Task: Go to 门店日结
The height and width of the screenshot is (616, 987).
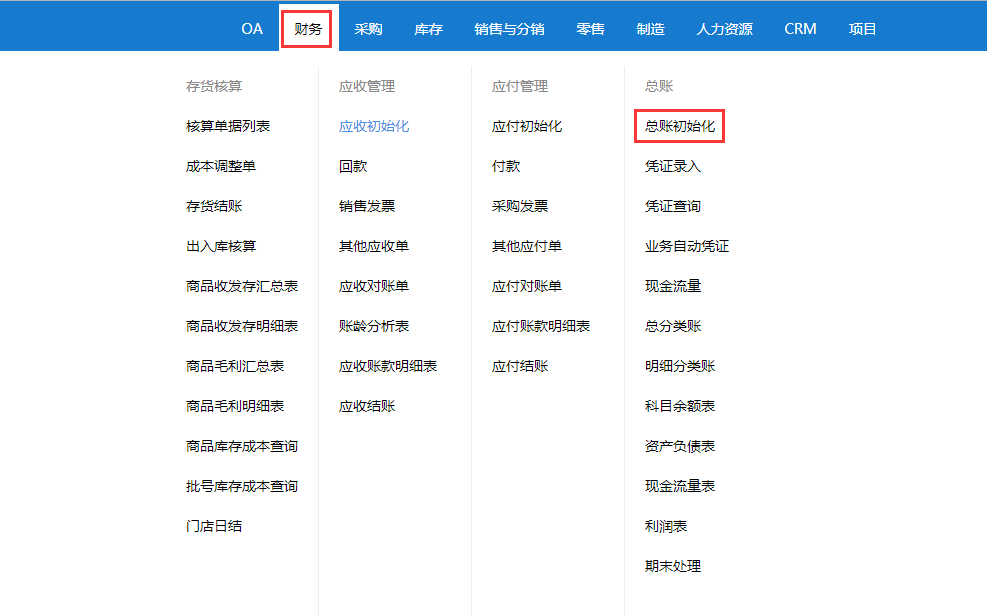Action: [x=214, y=526]
